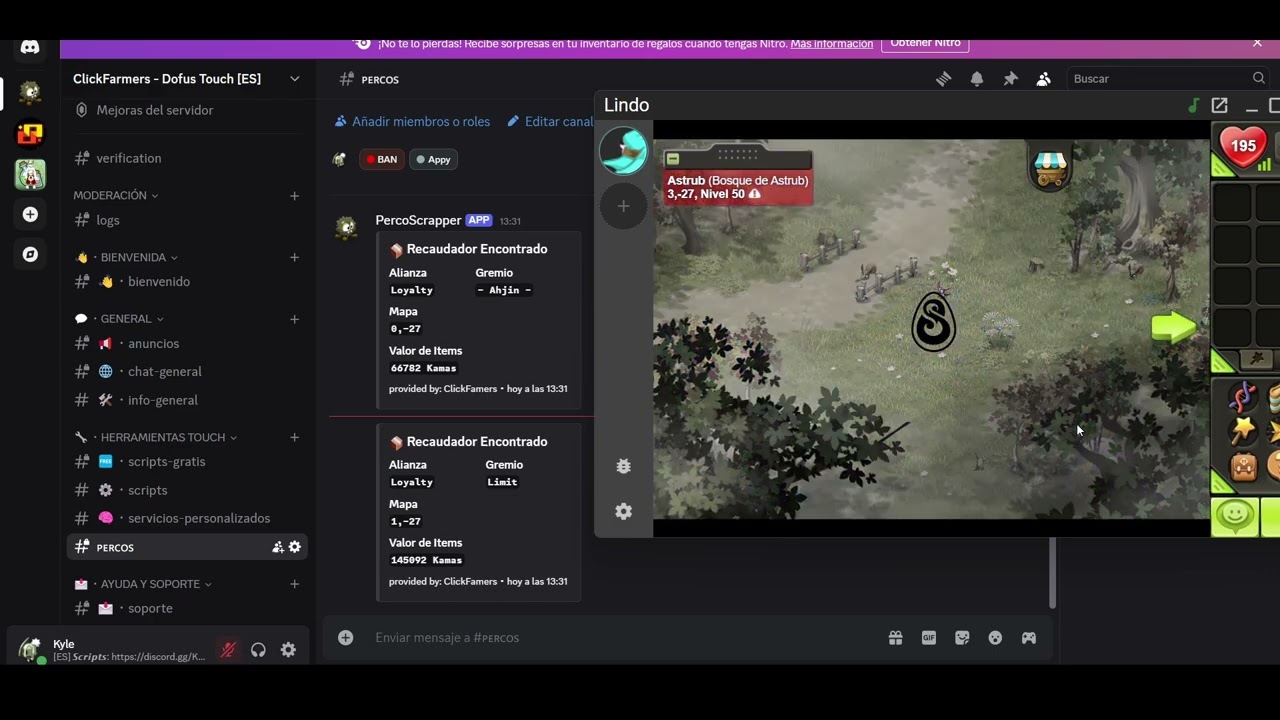Select the ClickFarmers server icon in sidebar

click(x=30, y=93)
